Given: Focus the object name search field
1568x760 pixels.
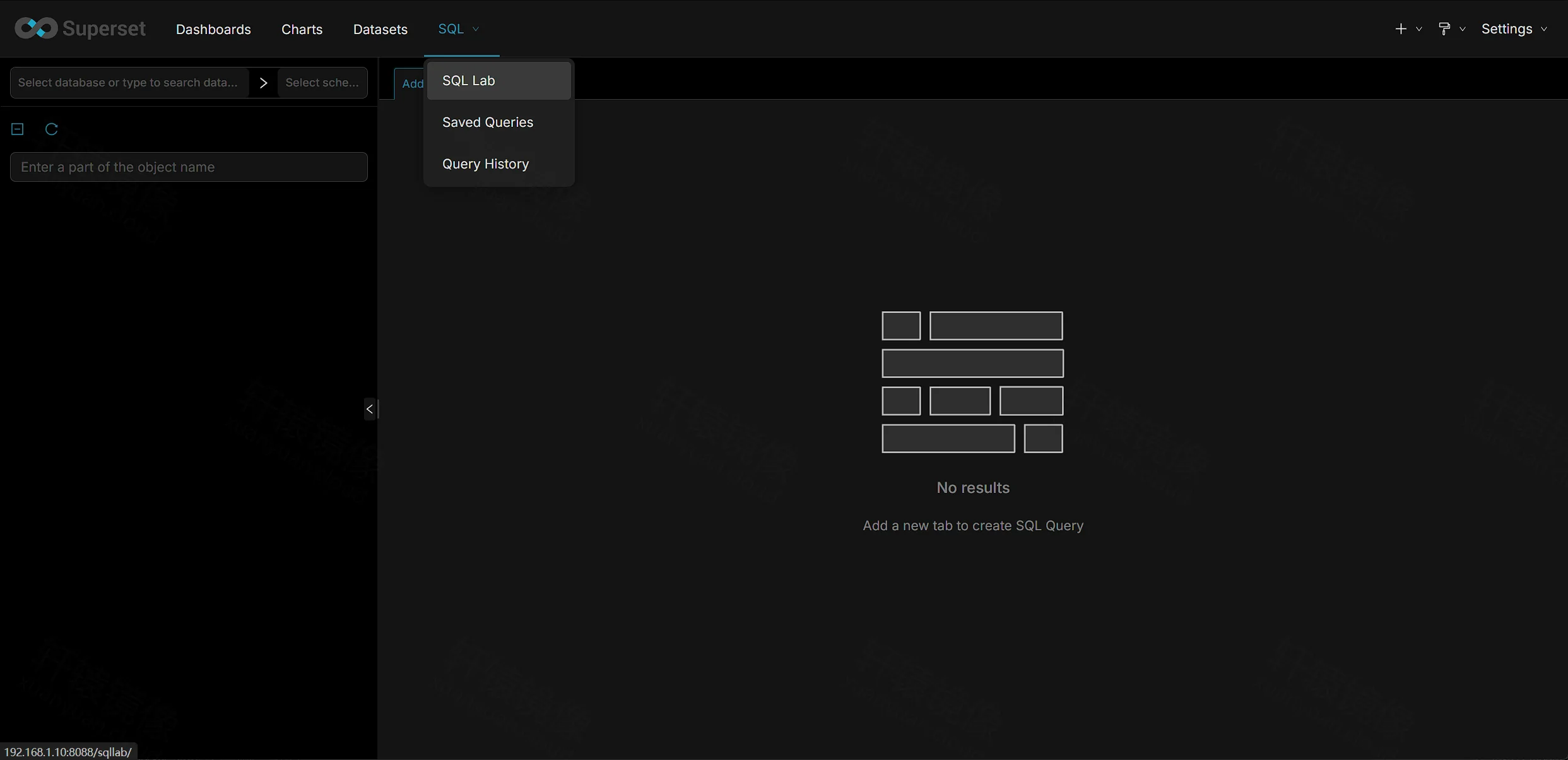Looking at the screenshot, I should click(x=189, y=167).
